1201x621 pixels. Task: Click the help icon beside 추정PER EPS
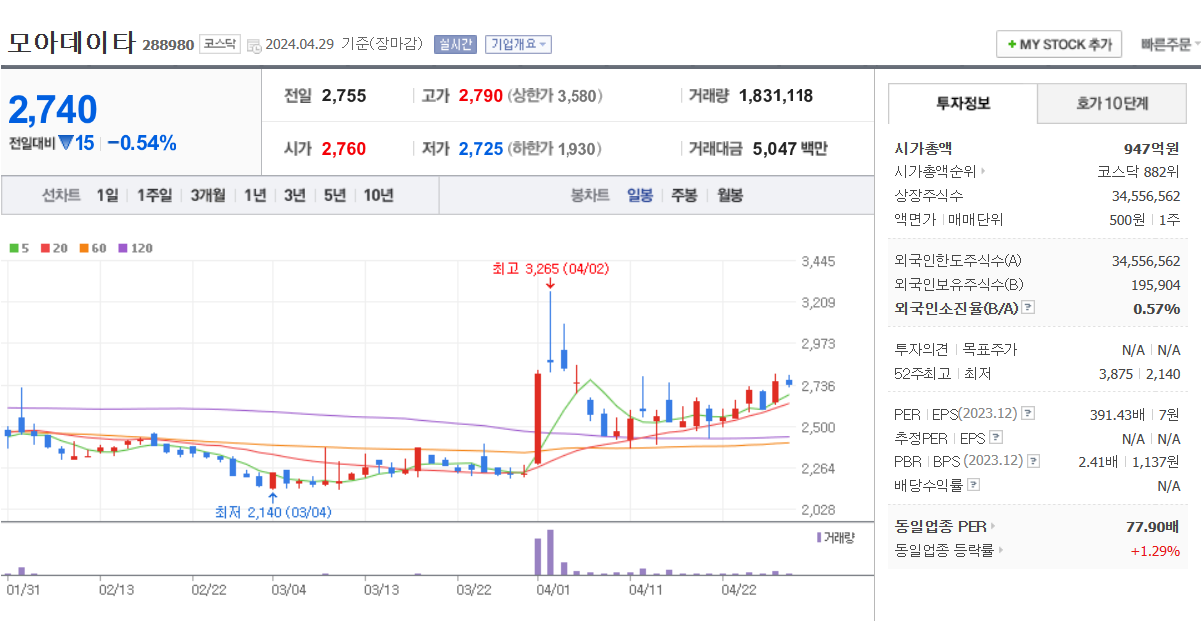tap(996, 437)
